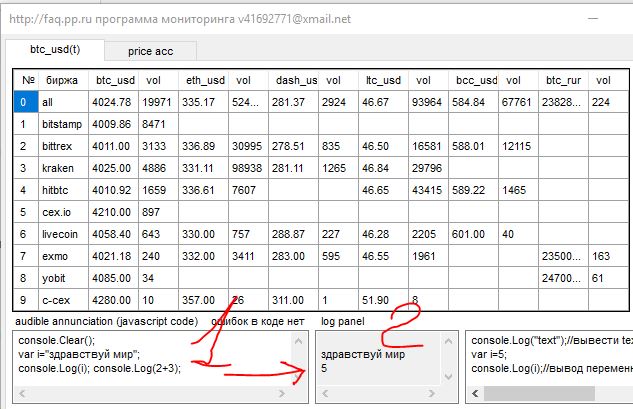The width and height of the screenshot is (633, 409).
Task: Click the "bitstamp" exchange cell
Action: [63, 124]
